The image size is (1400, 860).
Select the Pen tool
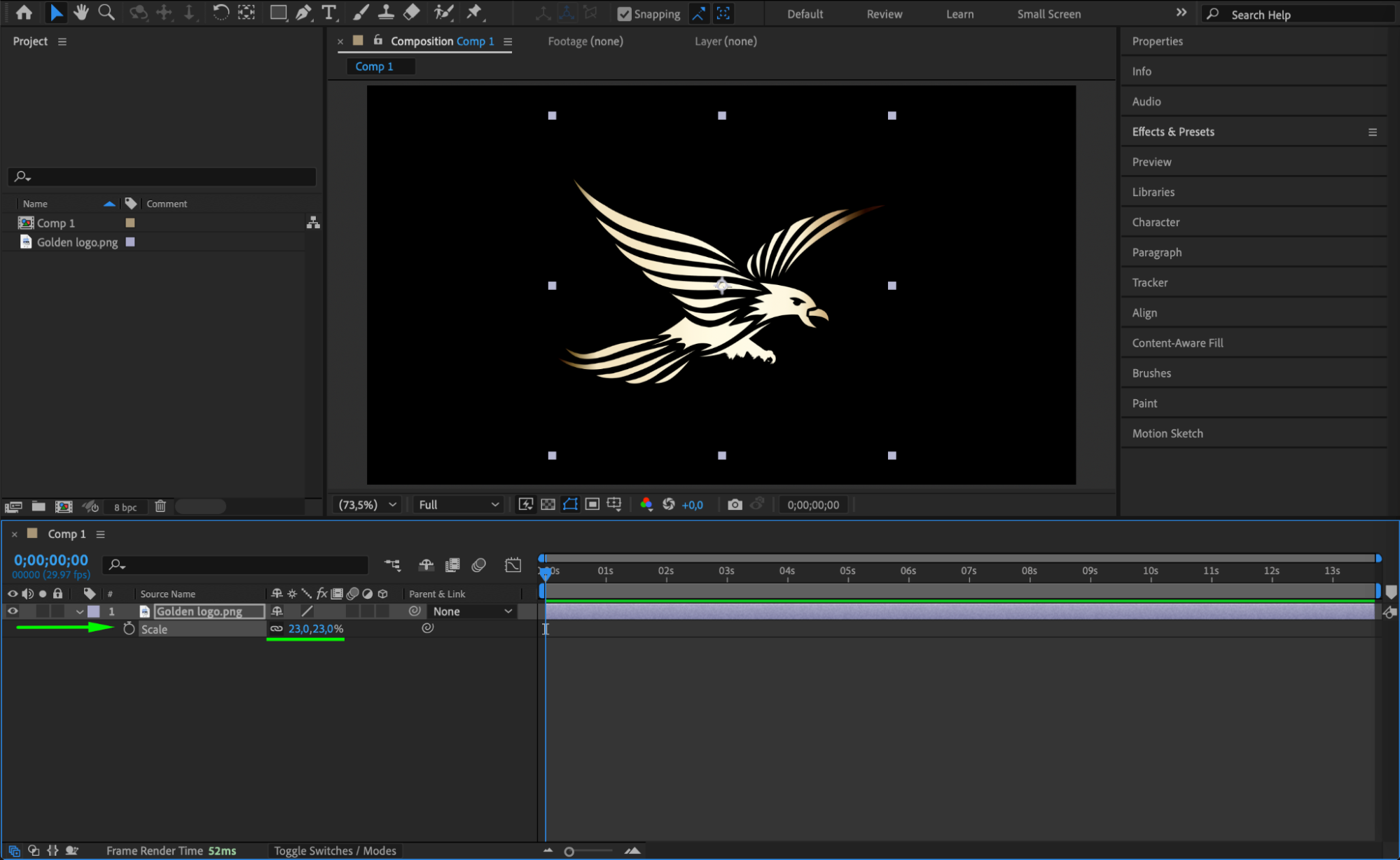click(x=303, y=13)
